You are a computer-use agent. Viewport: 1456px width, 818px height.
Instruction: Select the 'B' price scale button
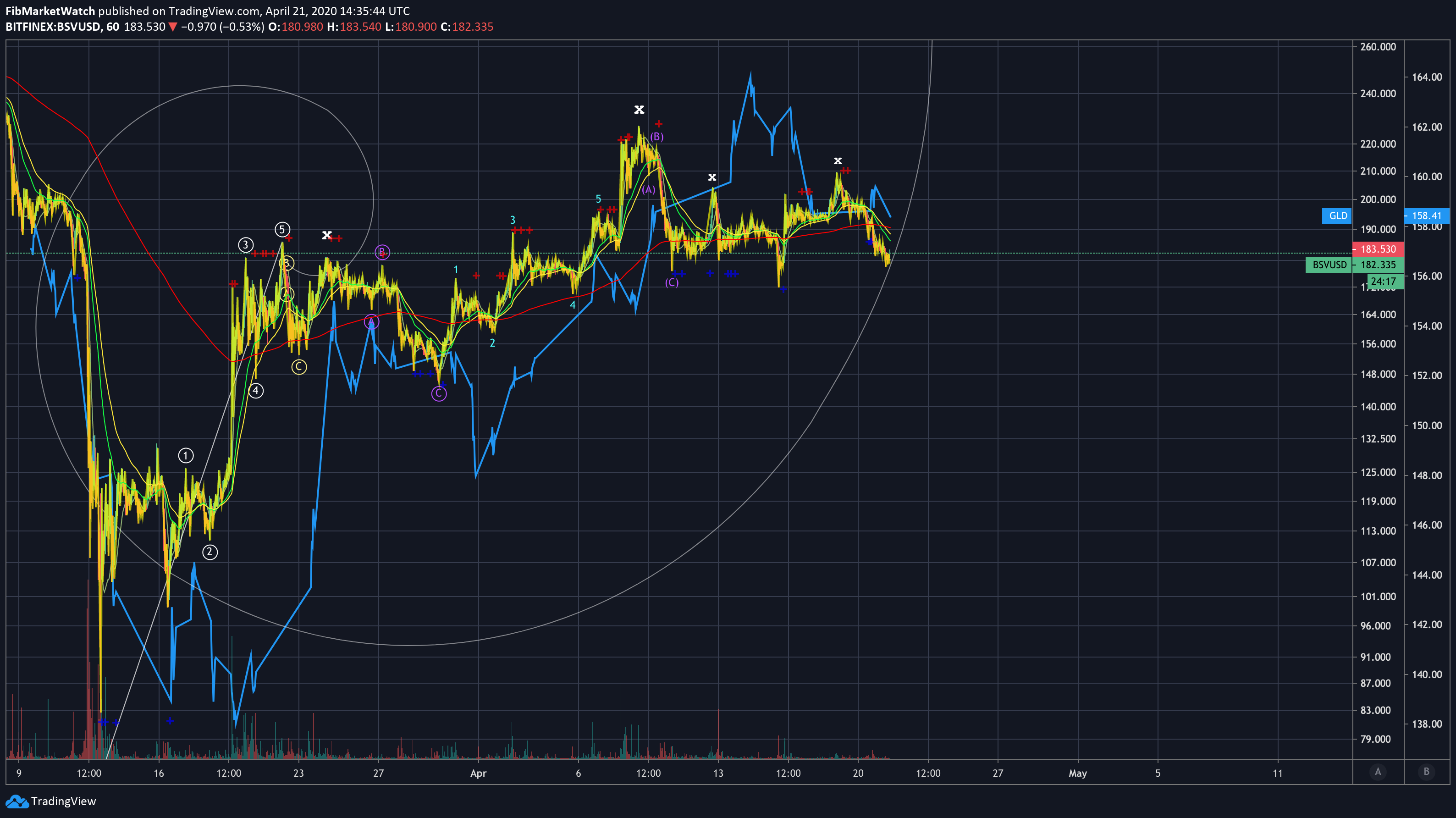coord(1426,772)
